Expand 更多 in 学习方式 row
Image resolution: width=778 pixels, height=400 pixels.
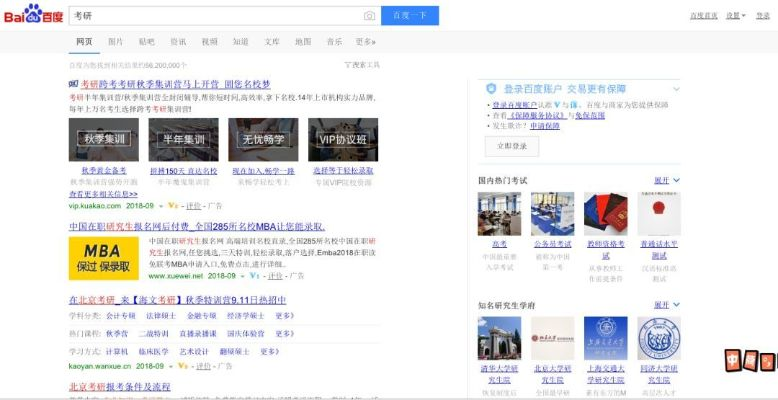tap(269, 351)
